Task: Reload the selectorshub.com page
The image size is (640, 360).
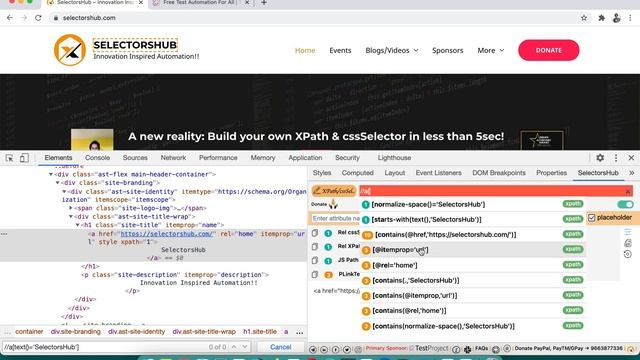Action: coord(38,18)
